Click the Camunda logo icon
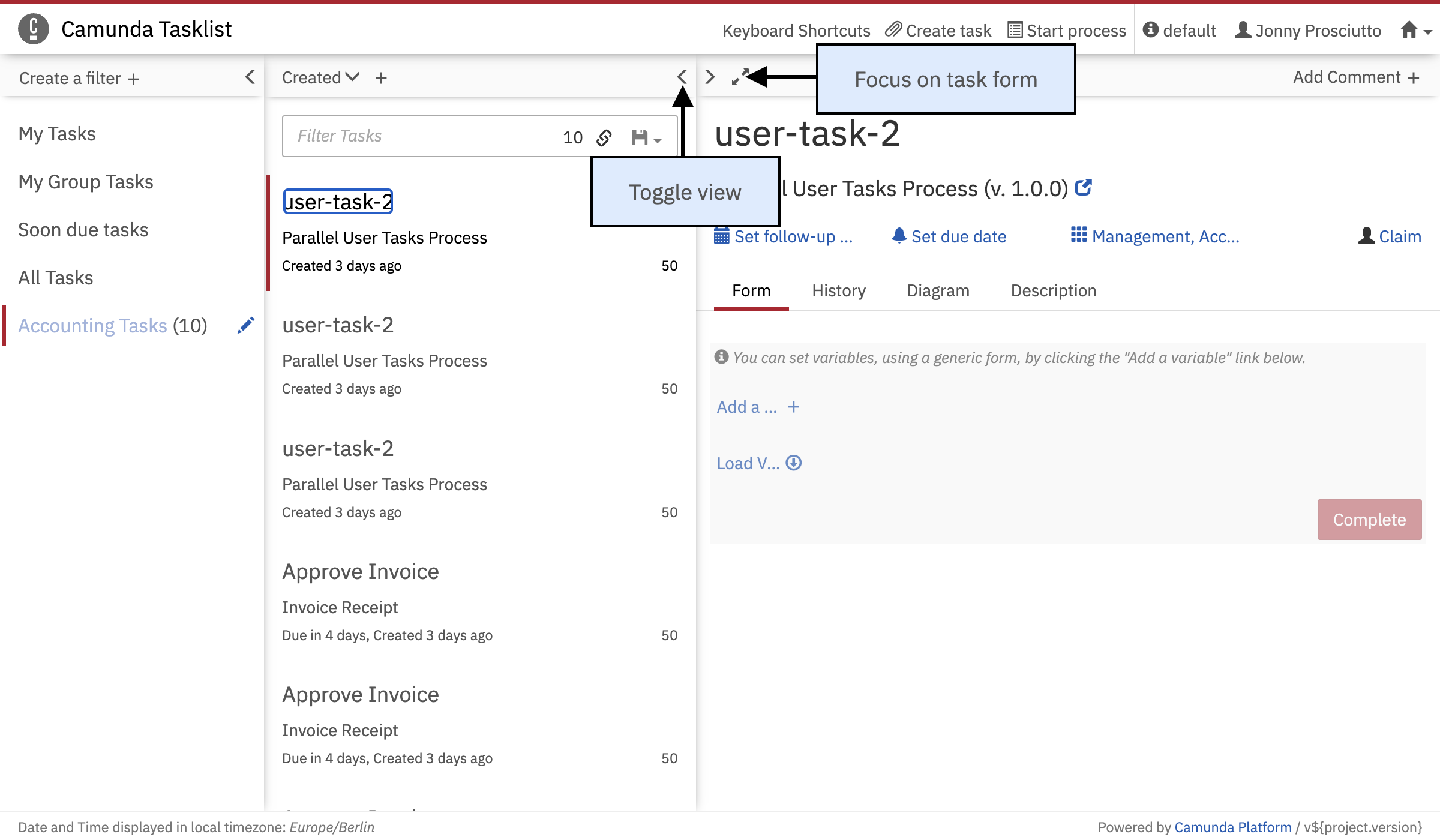The height and width of the screenshot is (840, 1440). coord(34,29)
